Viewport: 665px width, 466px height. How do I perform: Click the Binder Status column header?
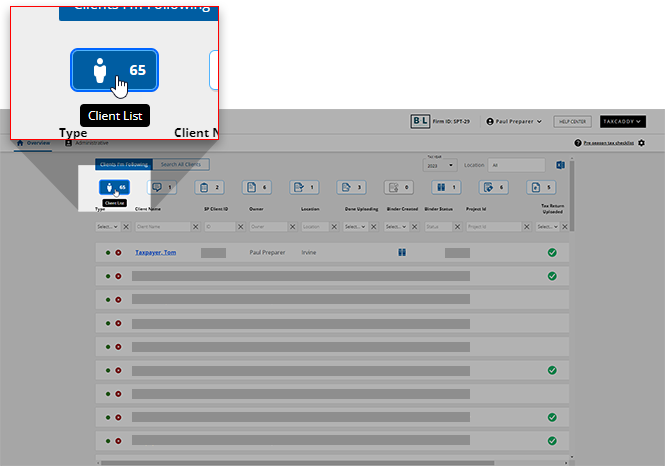click(x=439, y=209)
